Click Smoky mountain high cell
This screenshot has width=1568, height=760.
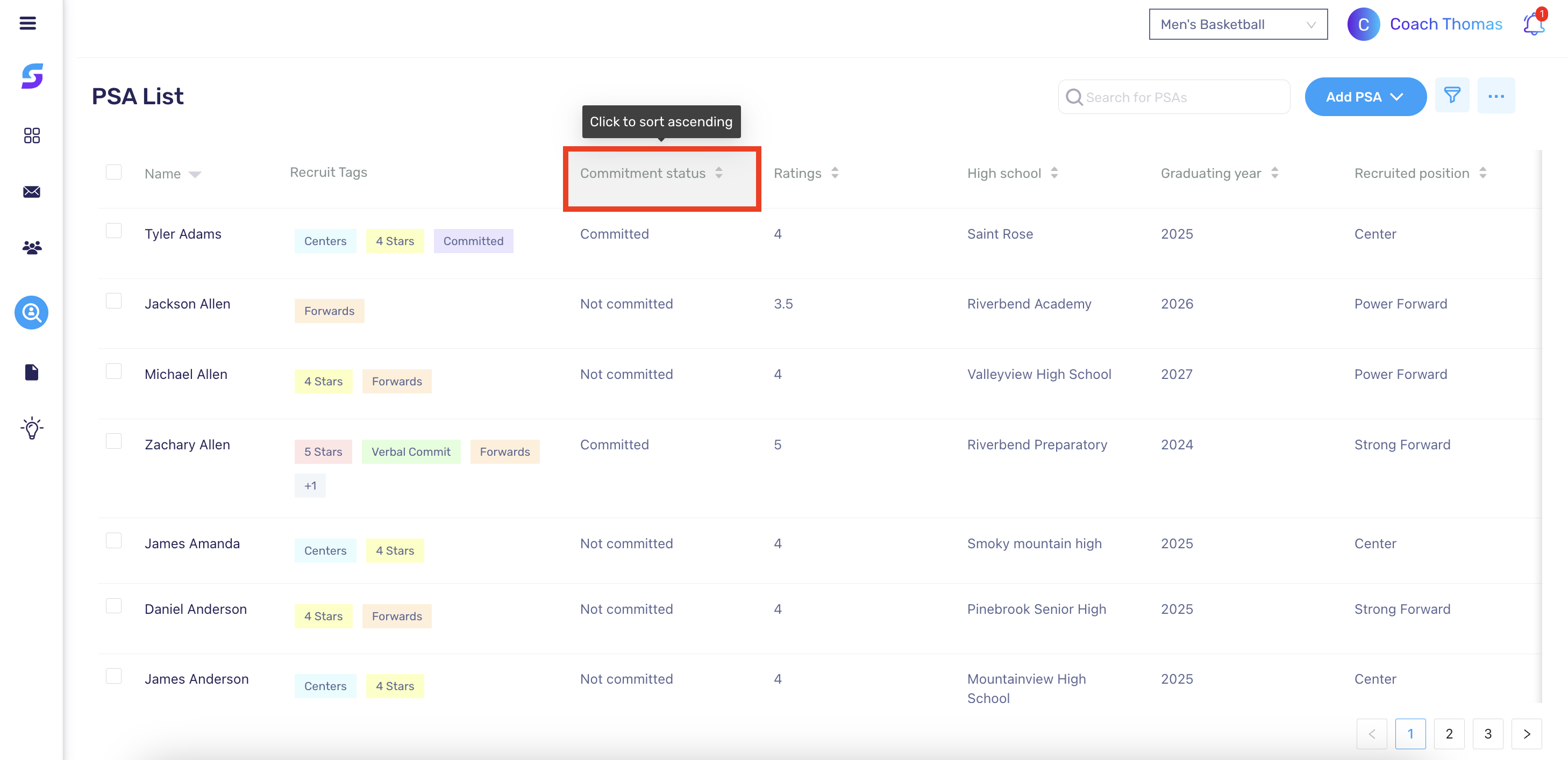(1034, 543)
